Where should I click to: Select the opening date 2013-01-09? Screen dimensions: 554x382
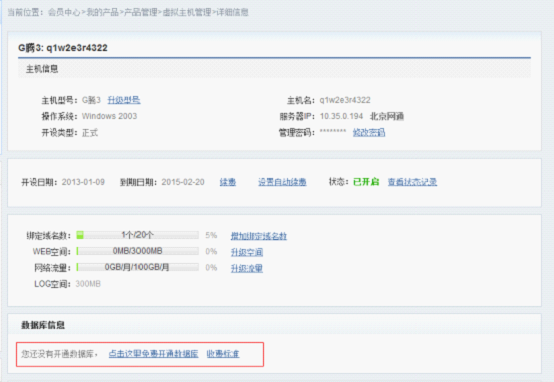83,182
